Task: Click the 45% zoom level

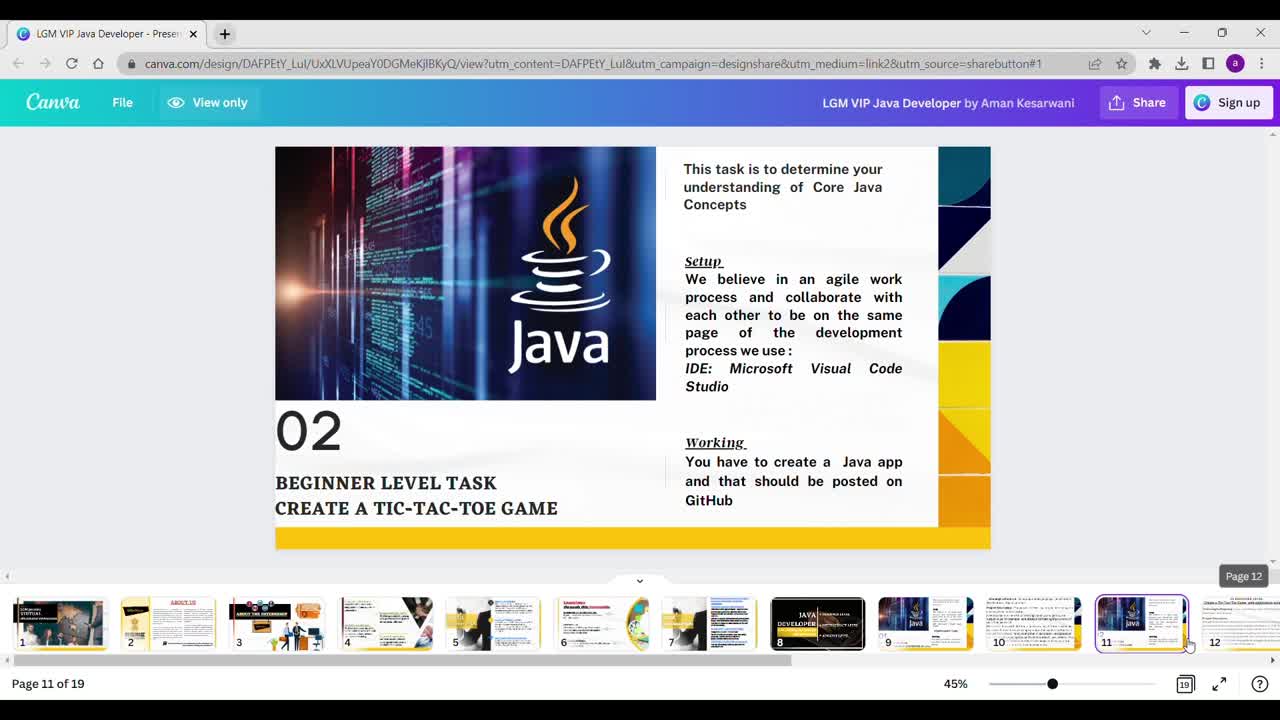Action: pos(955,684)
